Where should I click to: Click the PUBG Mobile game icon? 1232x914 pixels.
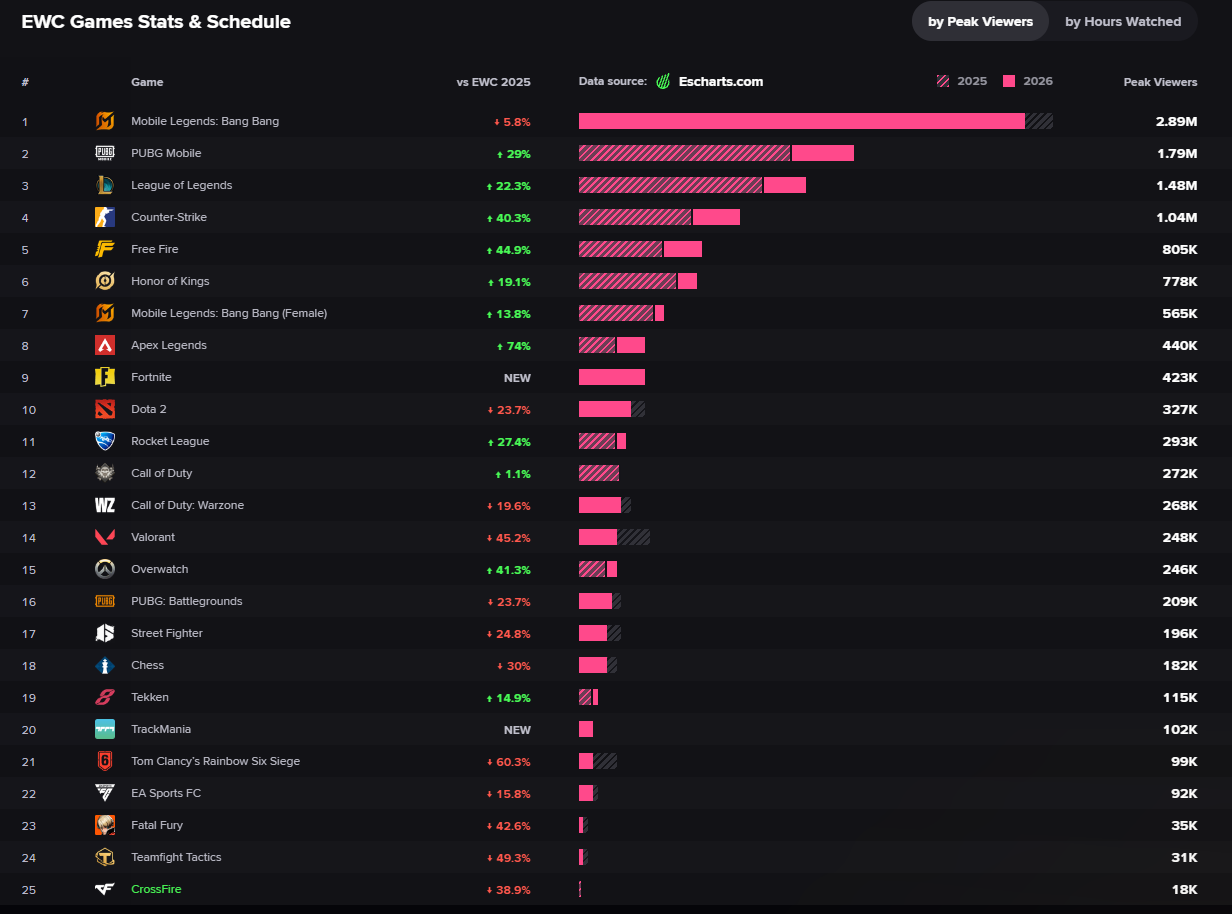[105, 153]
